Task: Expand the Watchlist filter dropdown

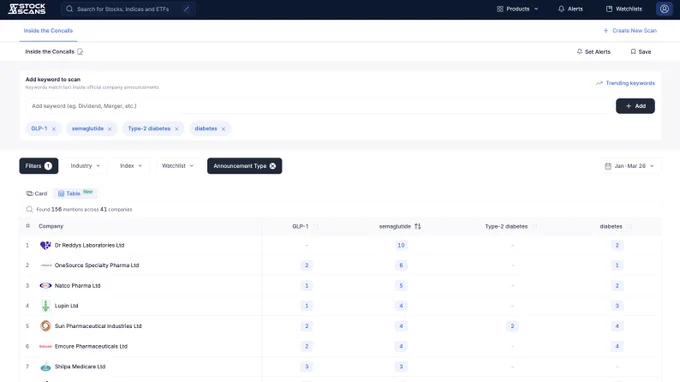Action: click(x=178, y=166)
